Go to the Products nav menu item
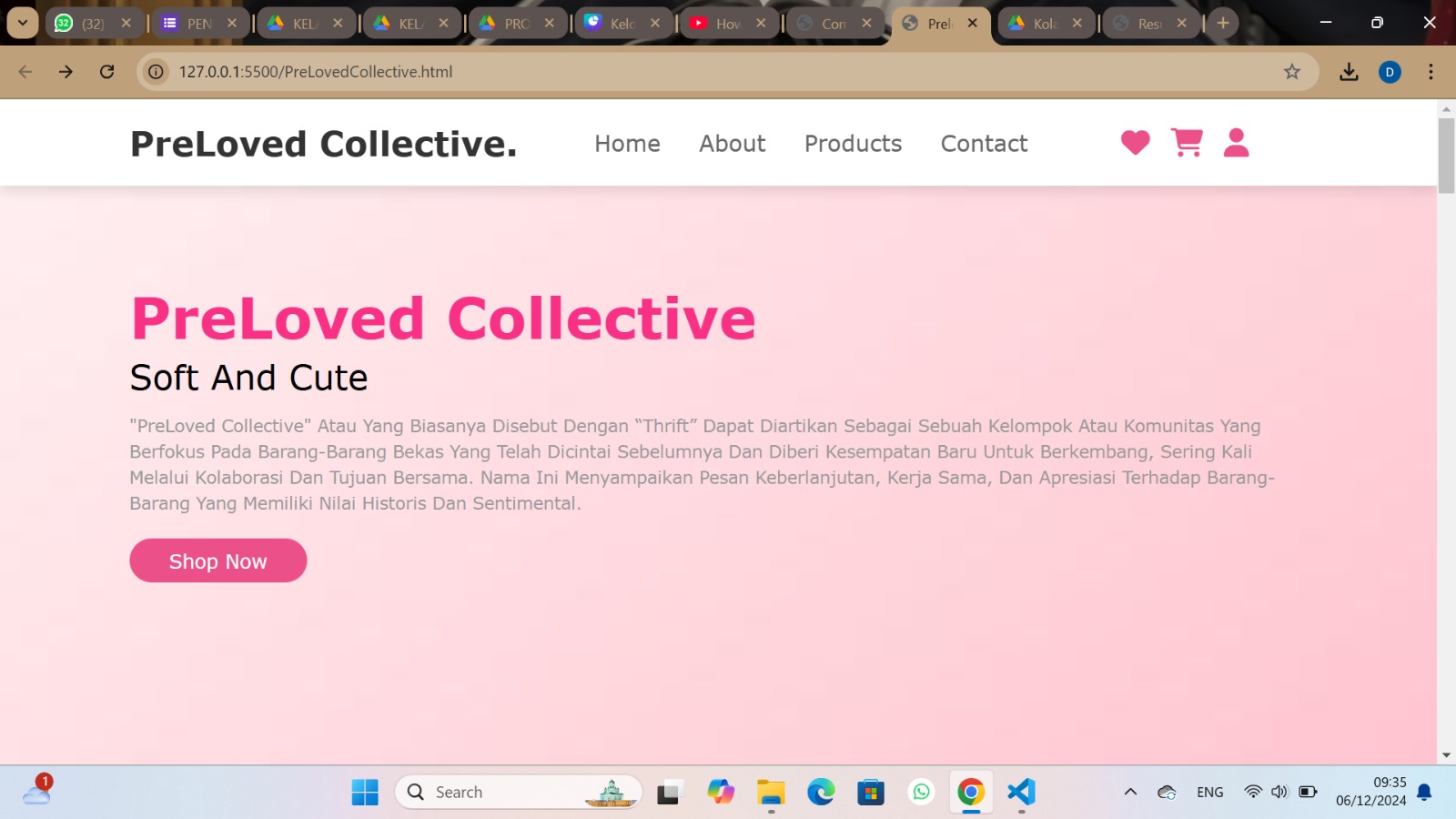 point(853,144)
